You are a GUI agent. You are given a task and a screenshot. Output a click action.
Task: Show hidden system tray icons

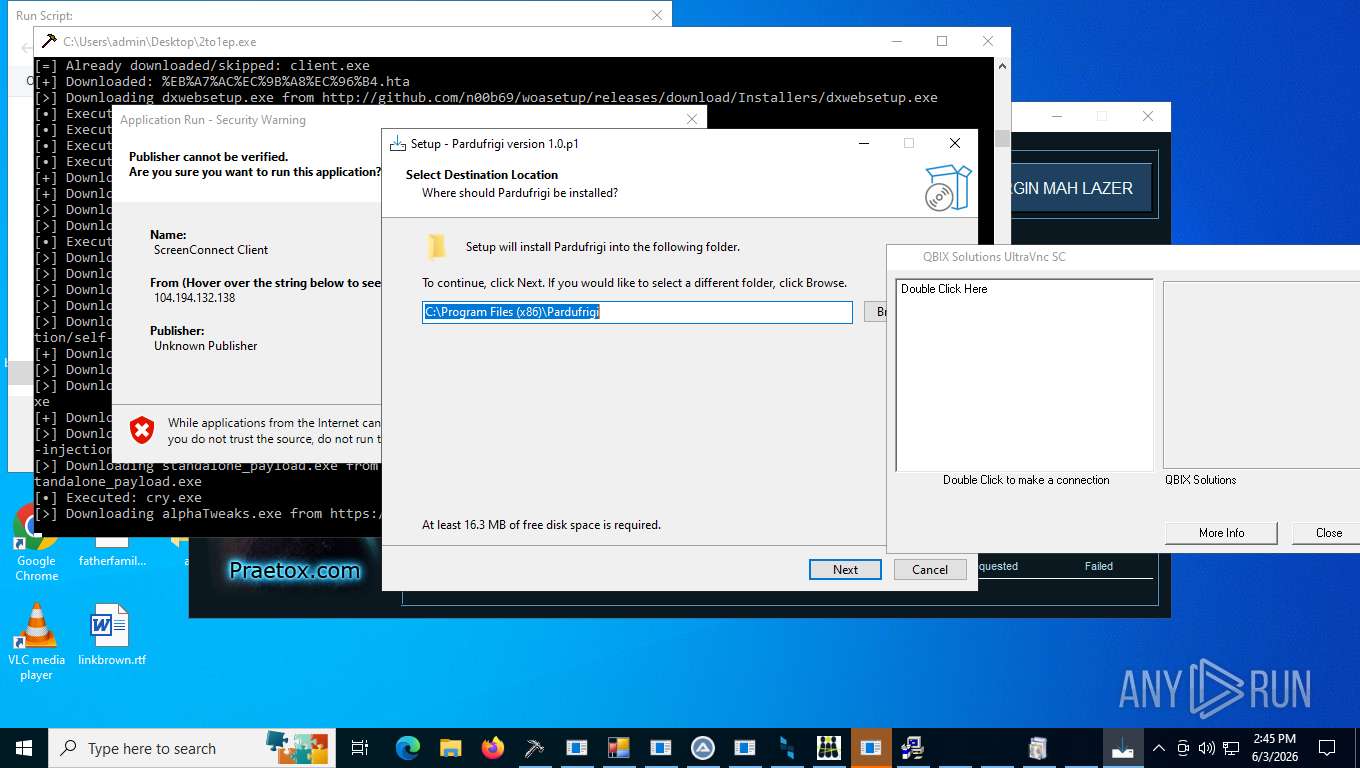click(x=1159, y=748)
